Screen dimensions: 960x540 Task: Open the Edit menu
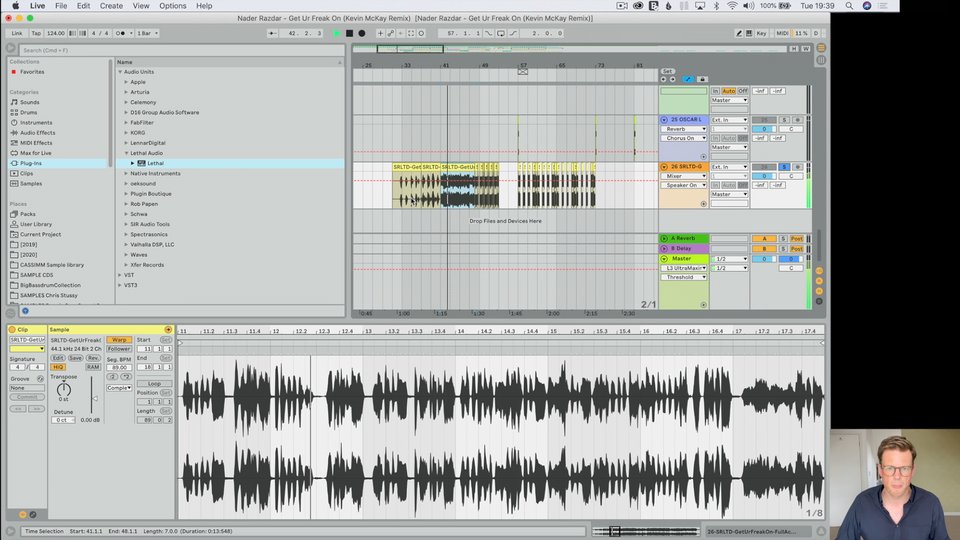pyautogui.click(x=83, y=6)
